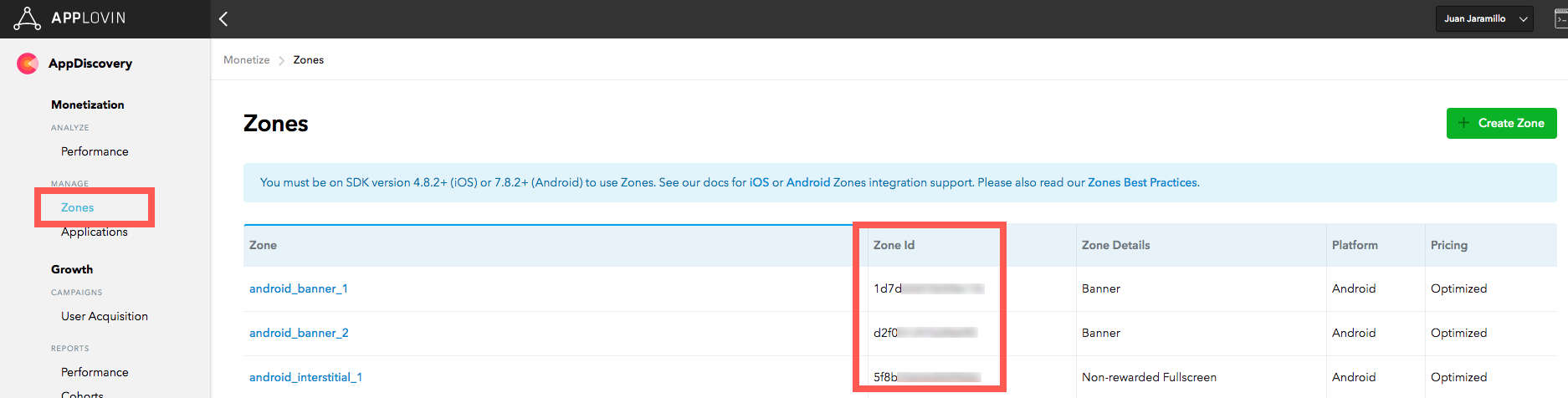
Task: Open the Juan Jaramillo account dropdown
Action: [1483, 18]
